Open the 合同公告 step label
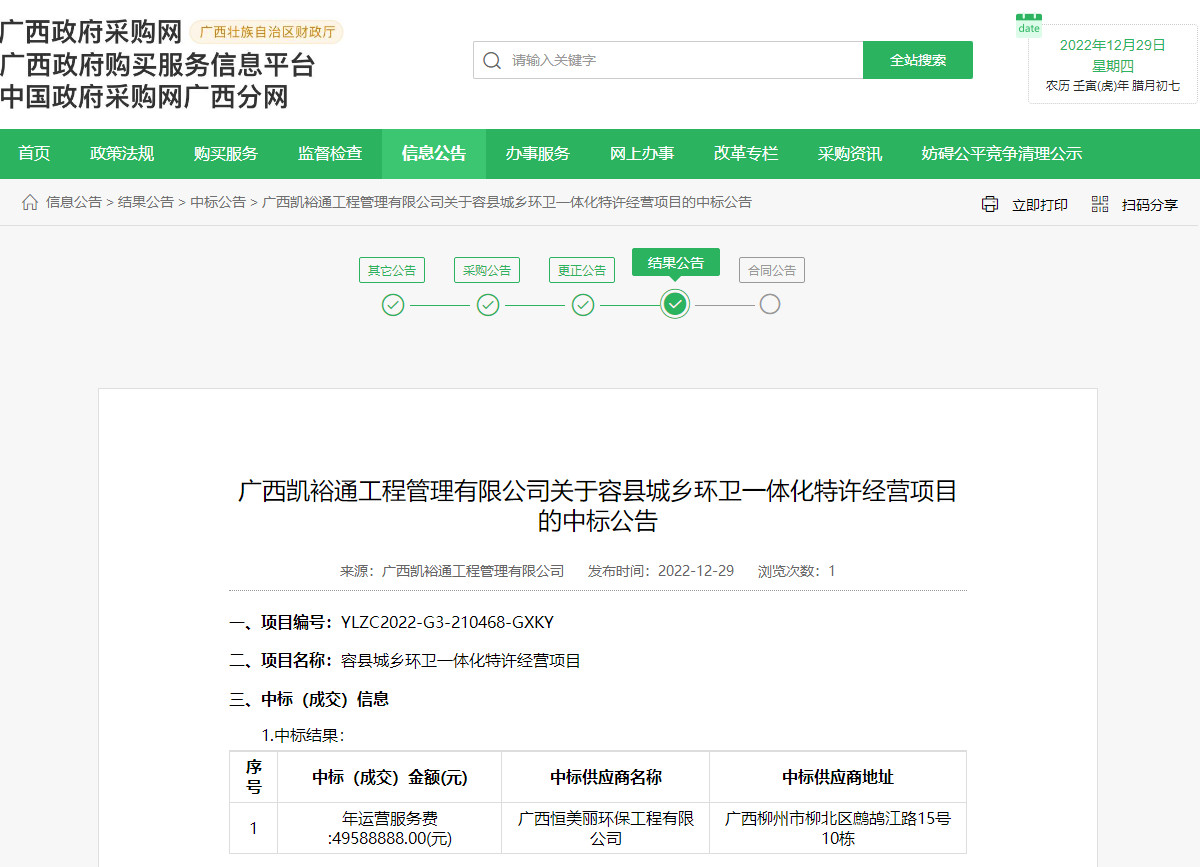The image size is (1200, 867). coord(772,270)
